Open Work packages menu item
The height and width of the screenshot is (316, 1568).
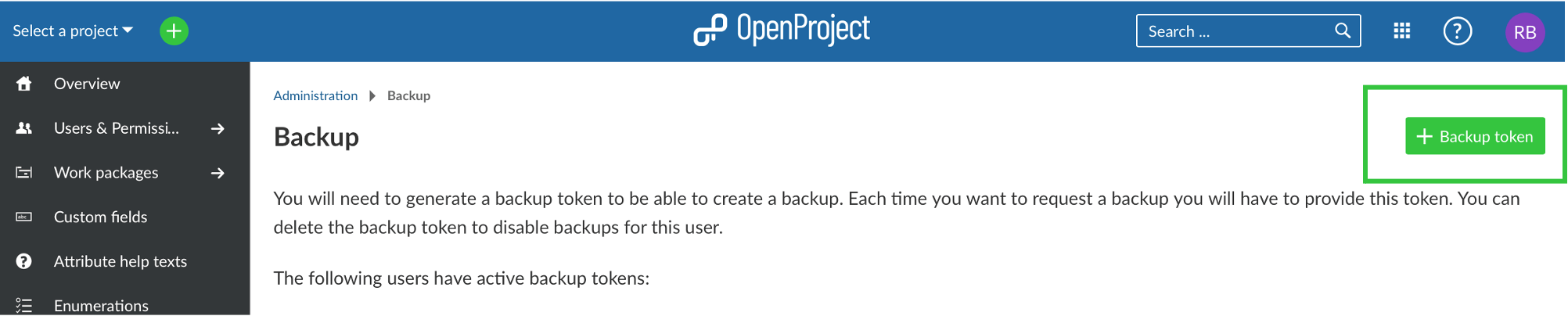coord(106,173)
